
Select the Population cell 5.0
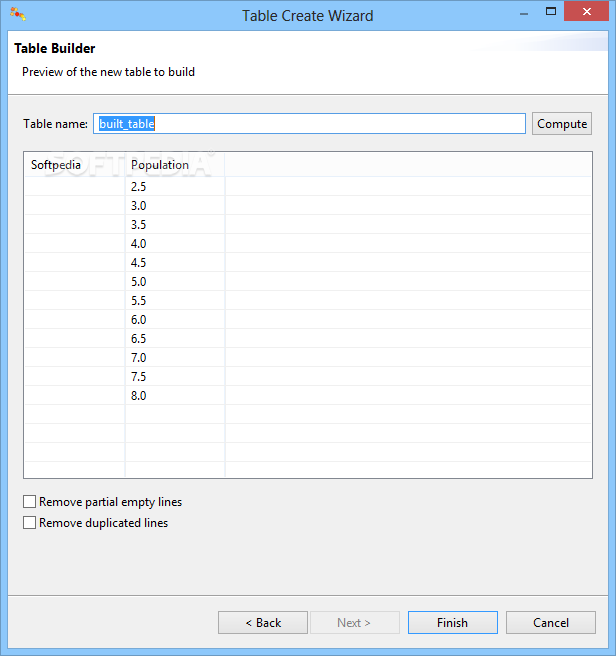coord(175,282)
